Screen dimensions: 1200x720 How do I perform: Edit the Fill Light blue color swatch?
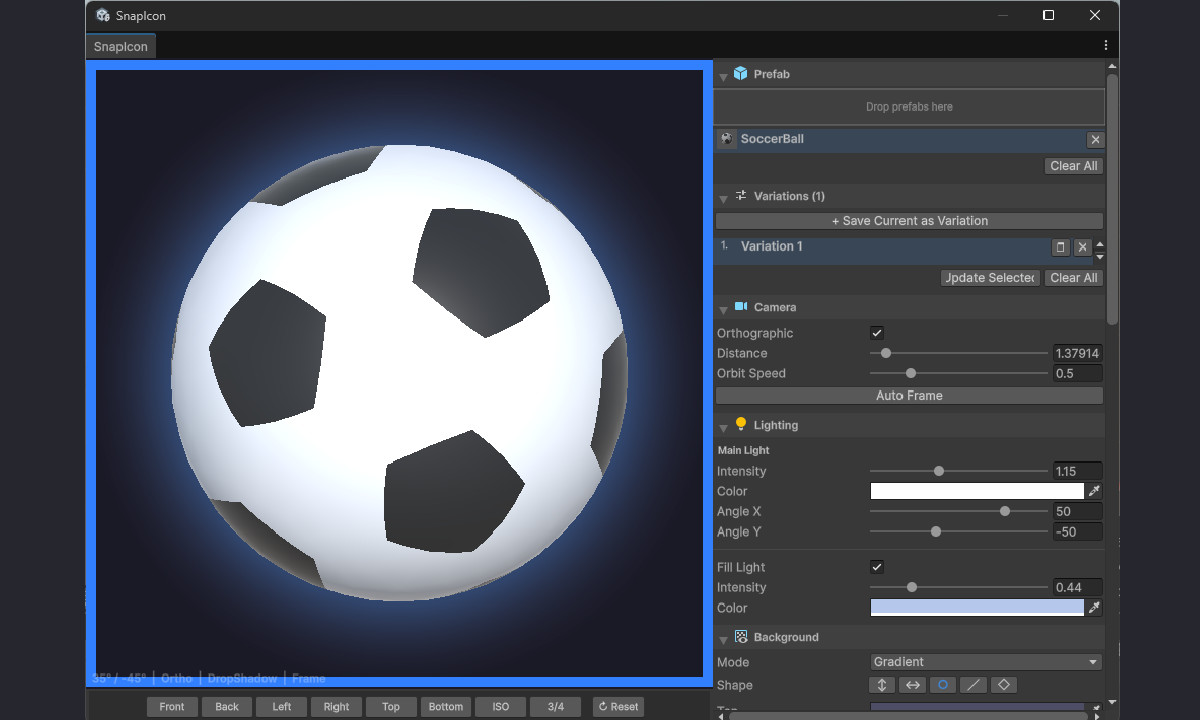pos(975,608)
